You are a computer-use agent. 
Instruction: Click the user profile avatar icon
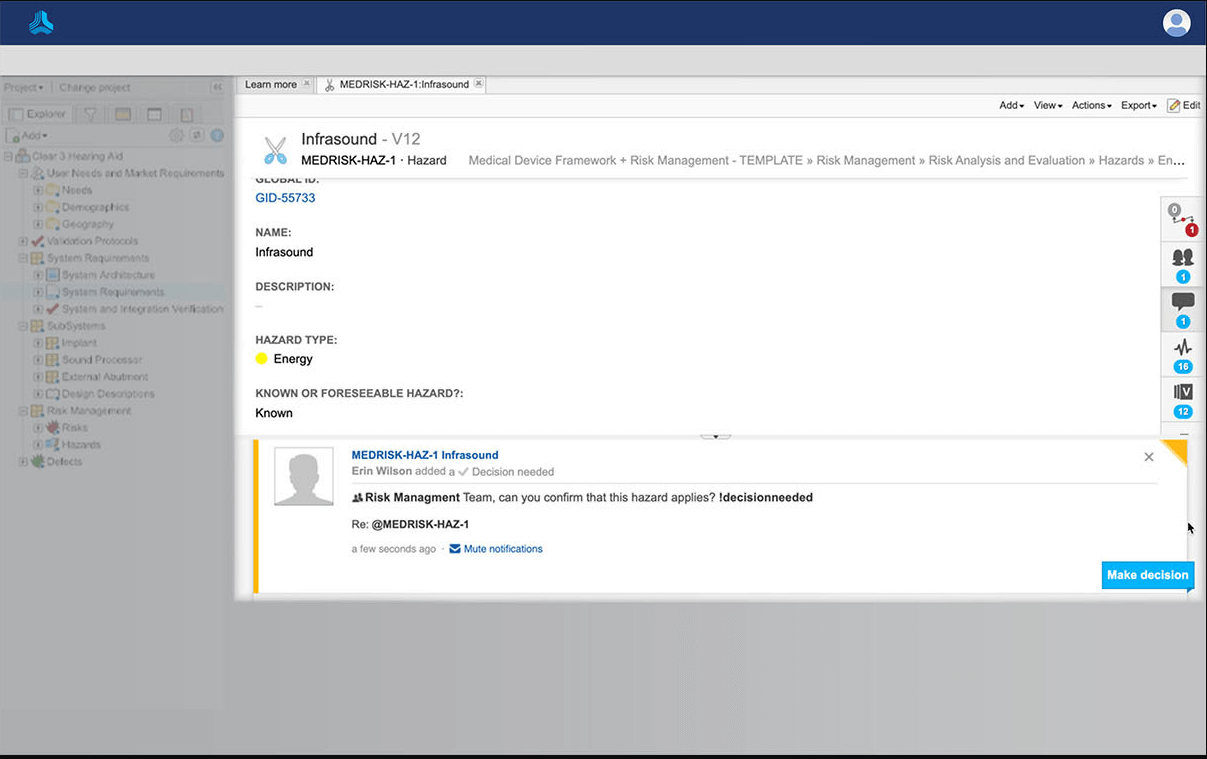click(x=1177, y=23)
